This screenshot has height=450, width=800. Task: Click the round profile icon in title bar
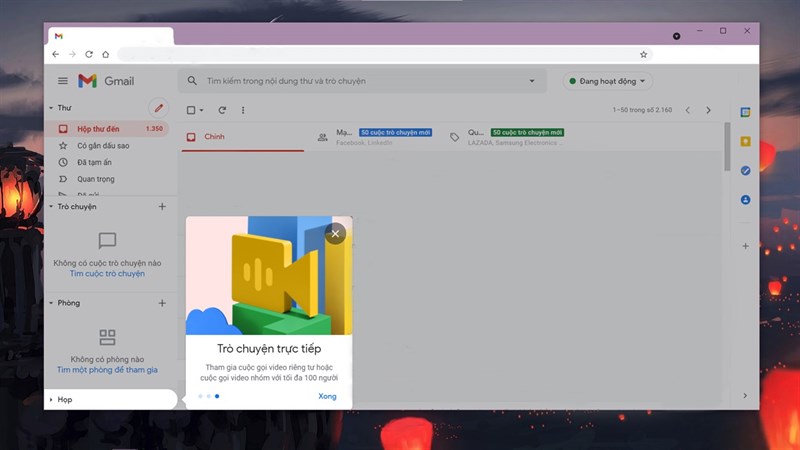click(x=677, y=36)
